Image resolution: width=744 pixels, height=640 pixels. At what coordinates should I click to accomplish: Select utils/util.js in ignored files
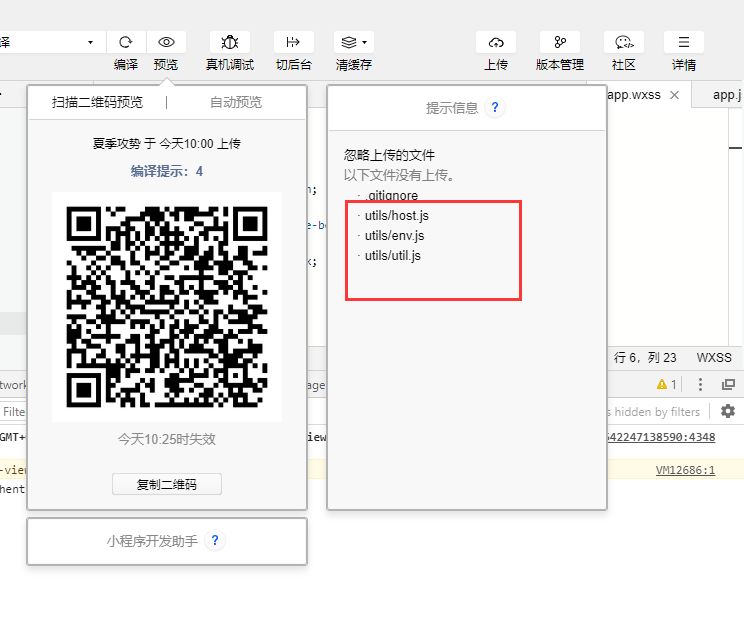pos(392,255)
